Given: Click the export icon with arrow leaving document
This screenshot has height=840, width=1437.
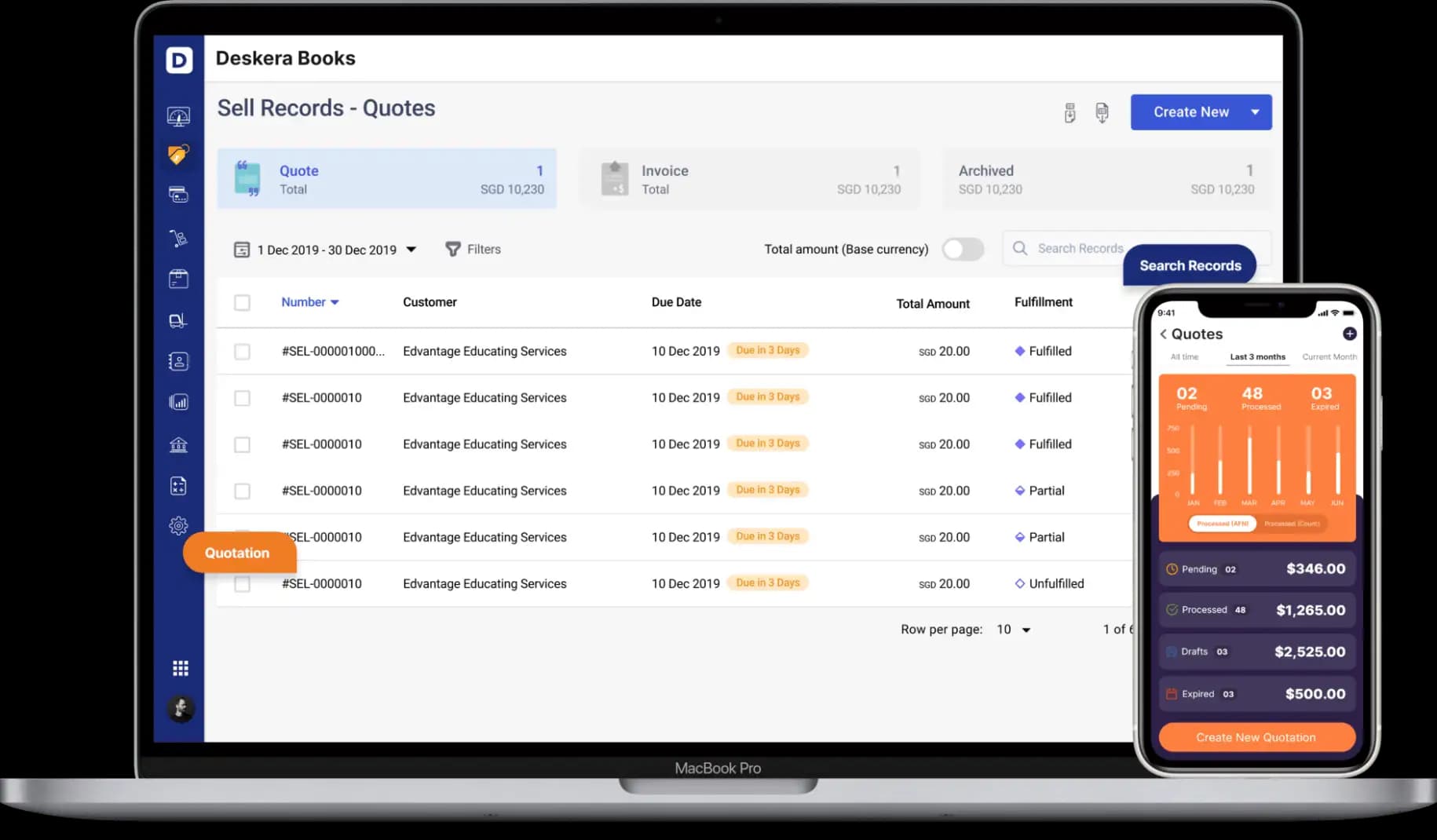Looking at the screenshot, I should 1102,113.
